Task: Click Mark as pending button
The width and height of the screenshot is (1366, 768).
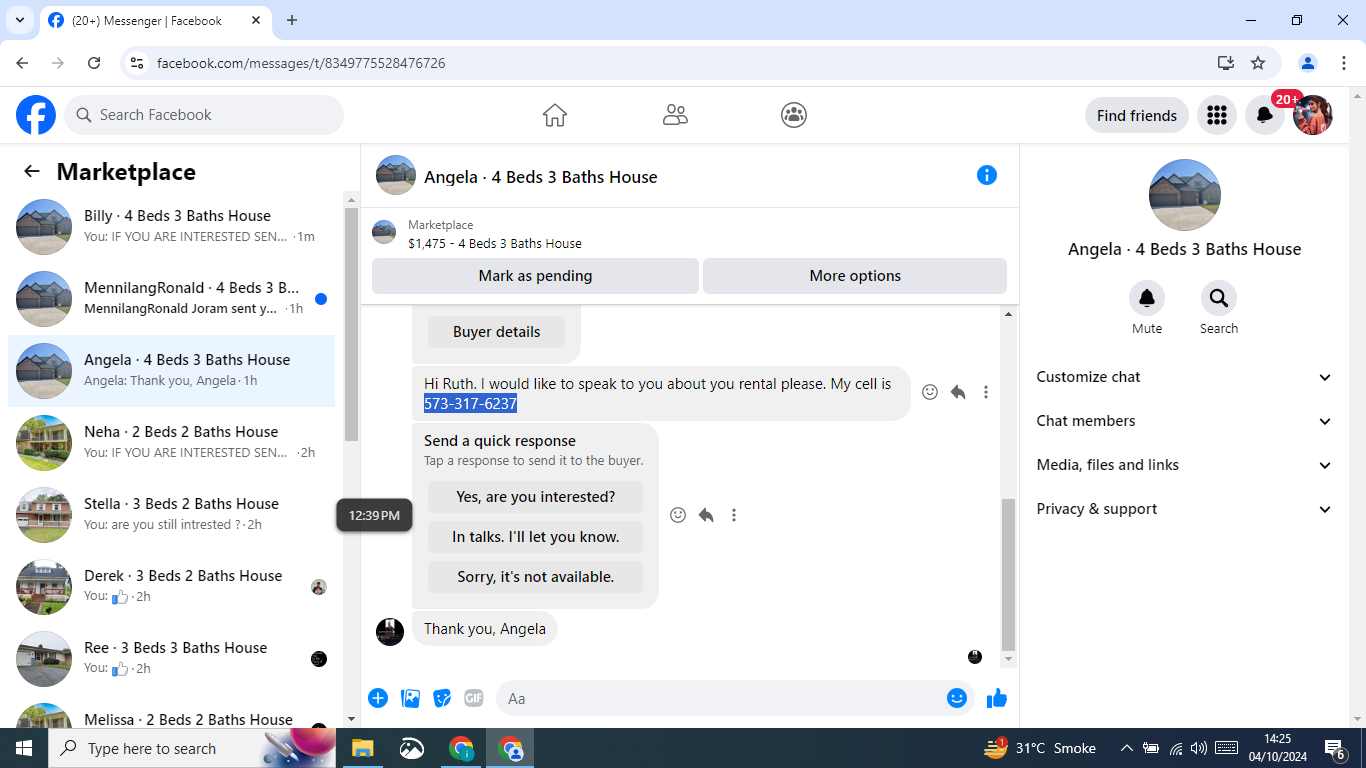Action: click(535, 276)
